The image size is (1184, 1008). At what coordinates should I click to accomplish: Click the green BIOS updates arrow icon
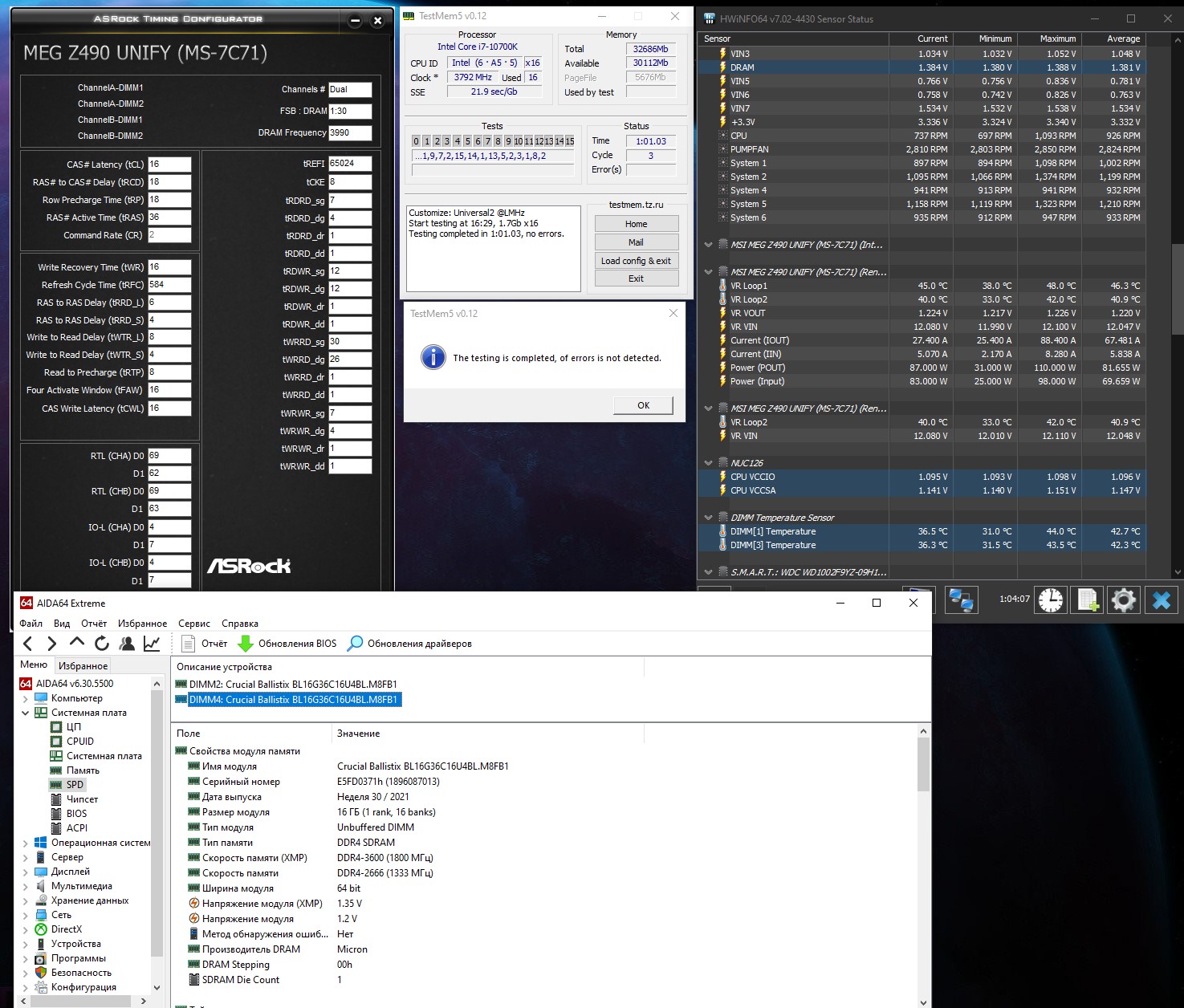click(x=246, y=644)
